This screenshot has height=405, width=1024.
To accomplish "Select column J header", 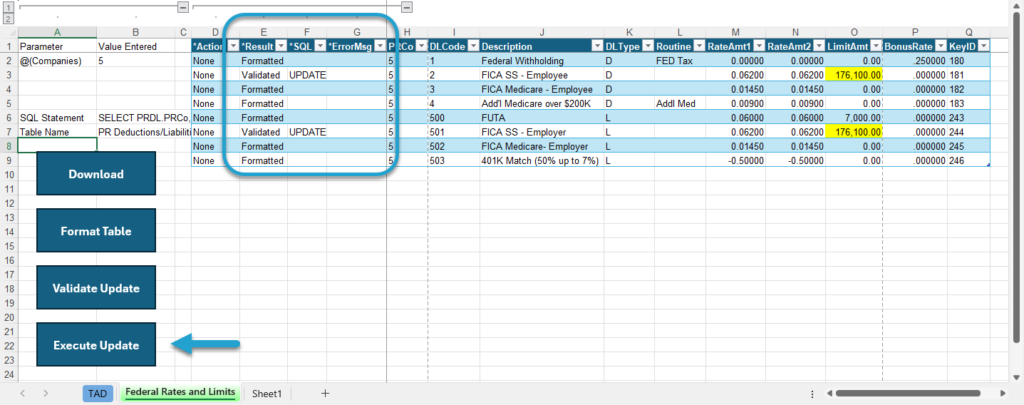I will pos(541,32).
